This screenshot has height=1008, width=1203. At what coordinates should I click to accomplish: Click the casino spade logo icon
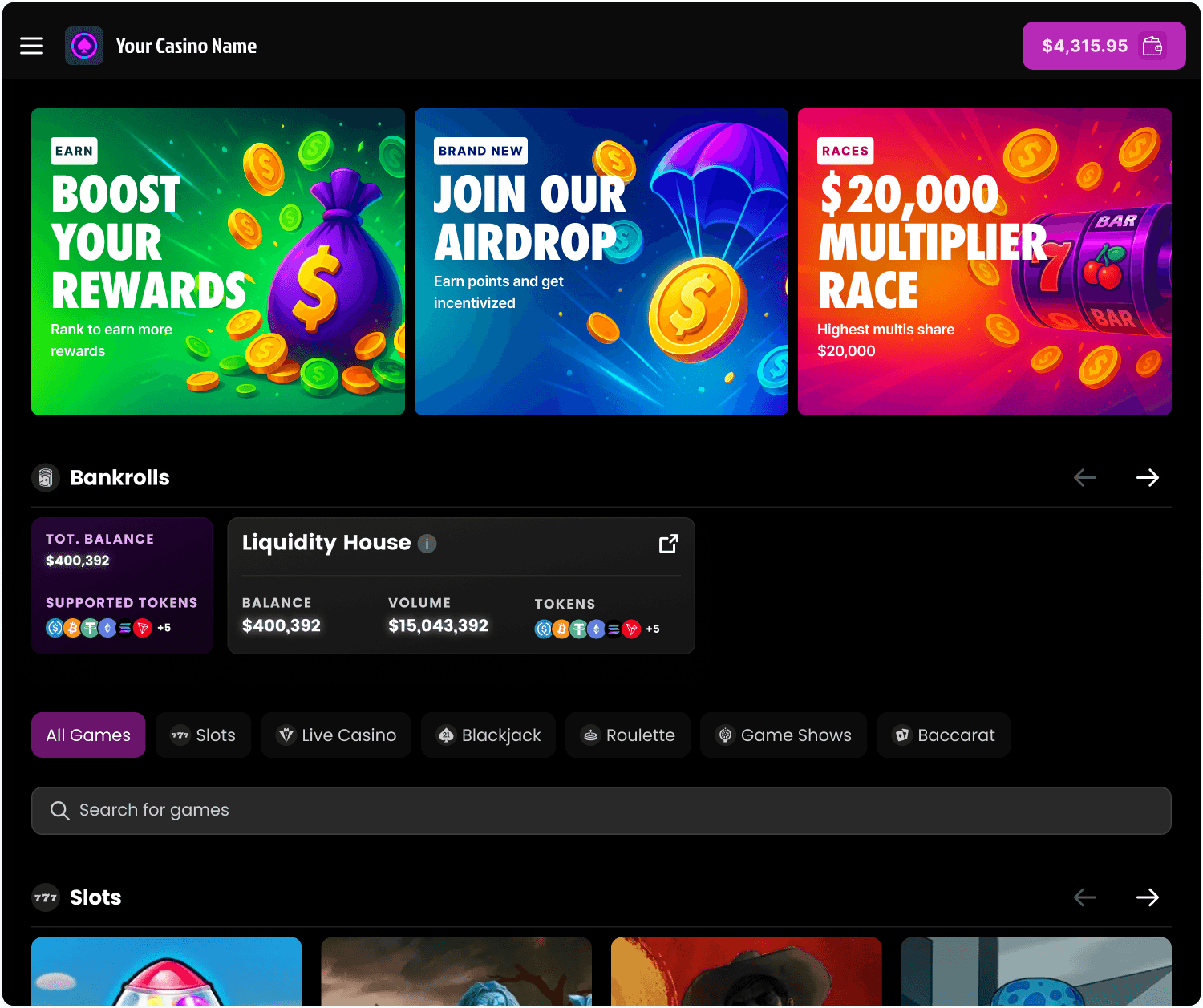84,46
